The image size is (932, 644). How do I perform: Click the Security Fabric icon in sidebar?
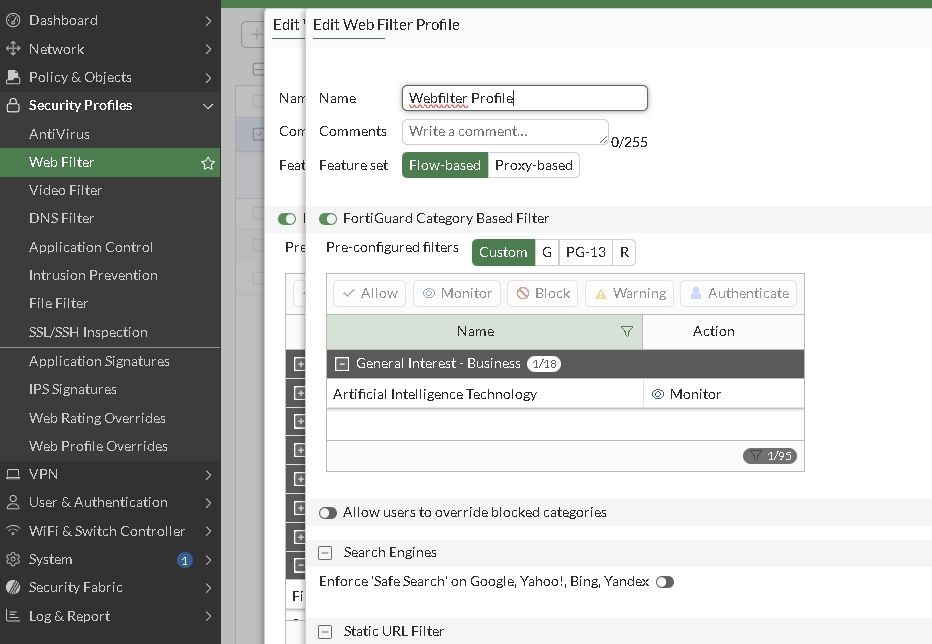(13, 587)
